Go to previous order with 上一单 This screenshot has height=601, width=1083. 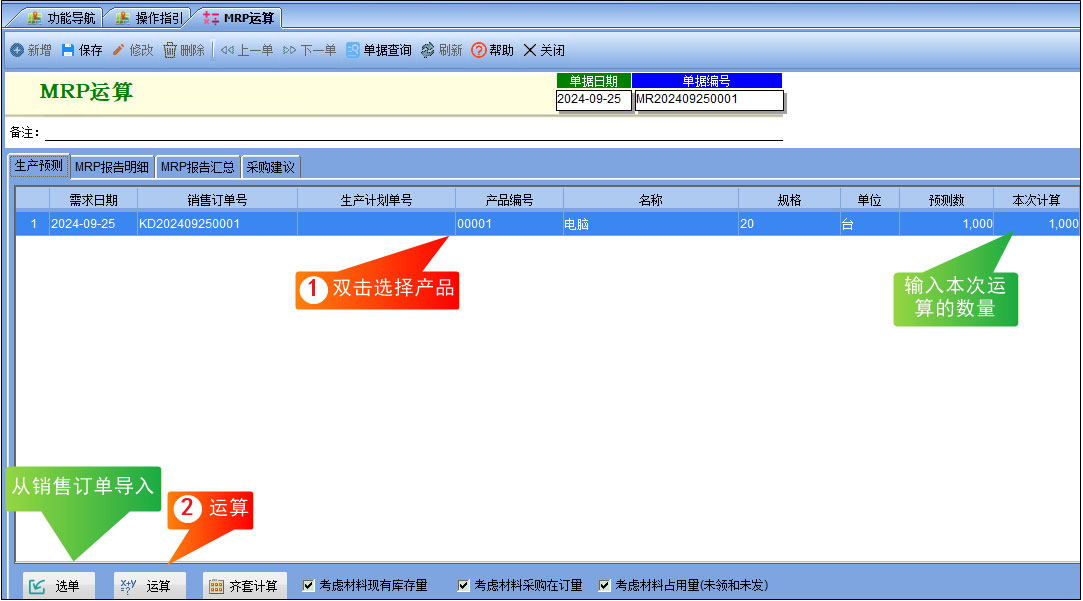click(247, 50)
